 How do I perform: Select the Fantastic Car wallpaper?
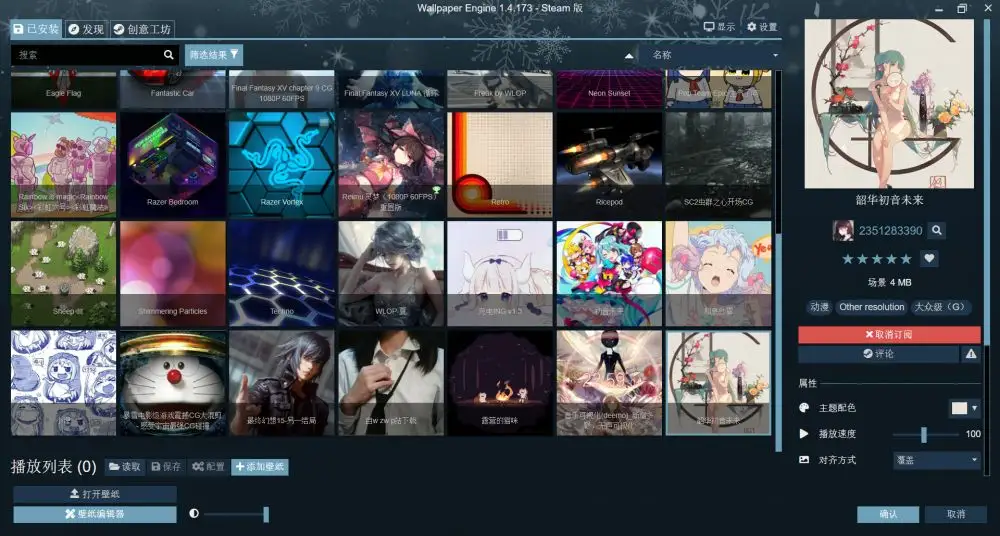[173, 89]
